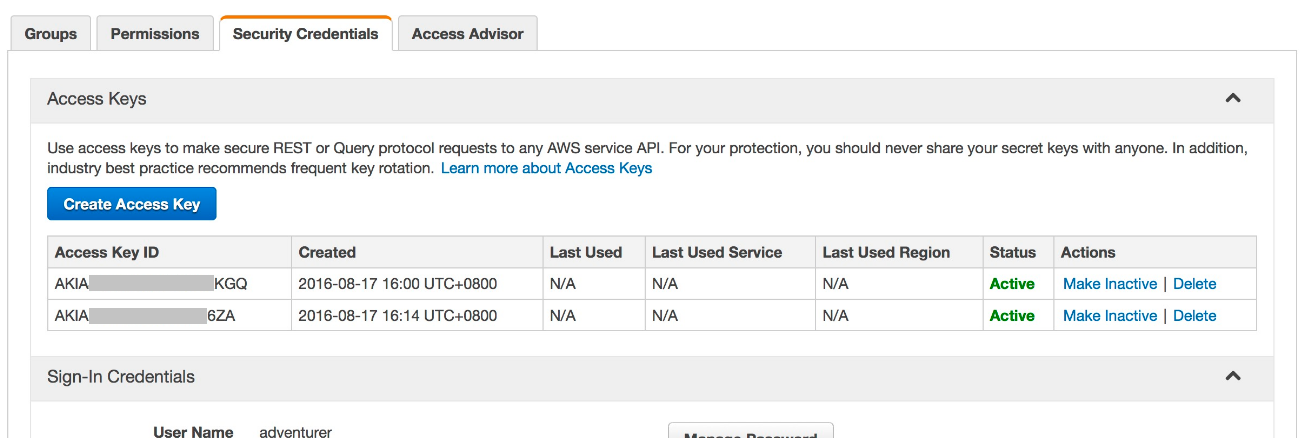
Task: Delete the access key ending in 6ZA
Action: 1194,316
